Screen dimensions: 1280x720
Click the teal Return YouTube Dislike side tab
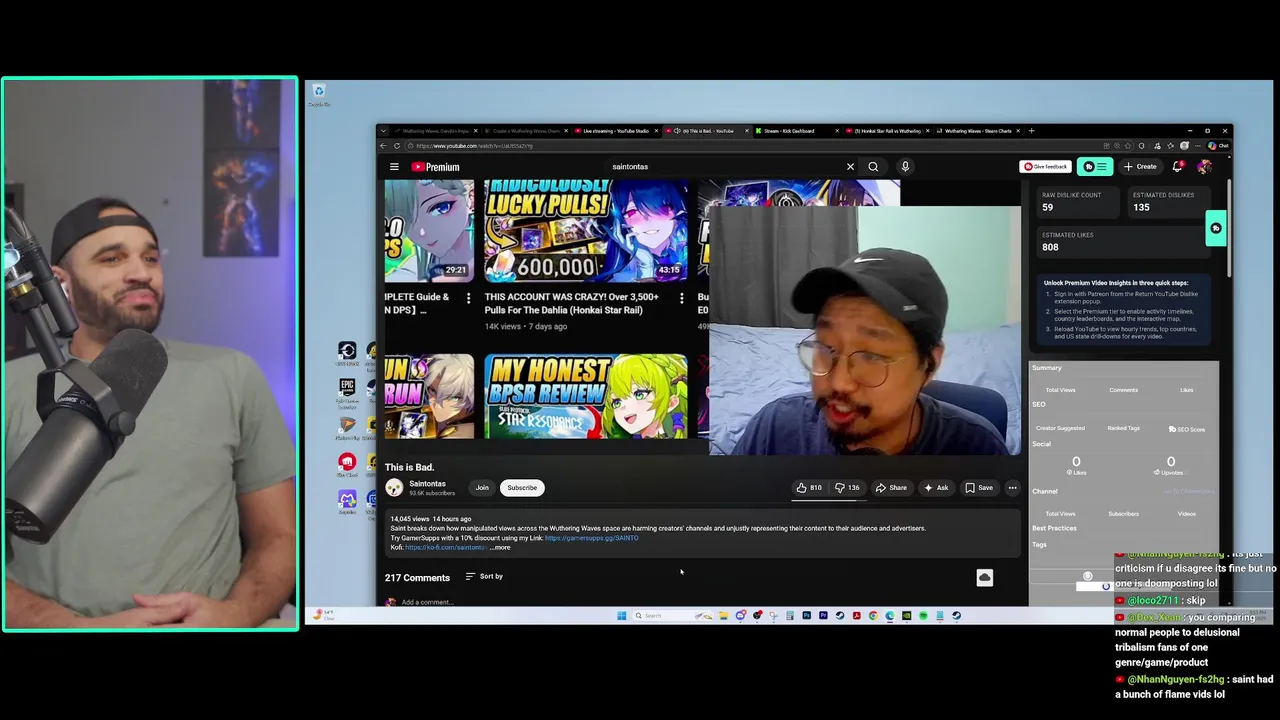[1216, 228]
